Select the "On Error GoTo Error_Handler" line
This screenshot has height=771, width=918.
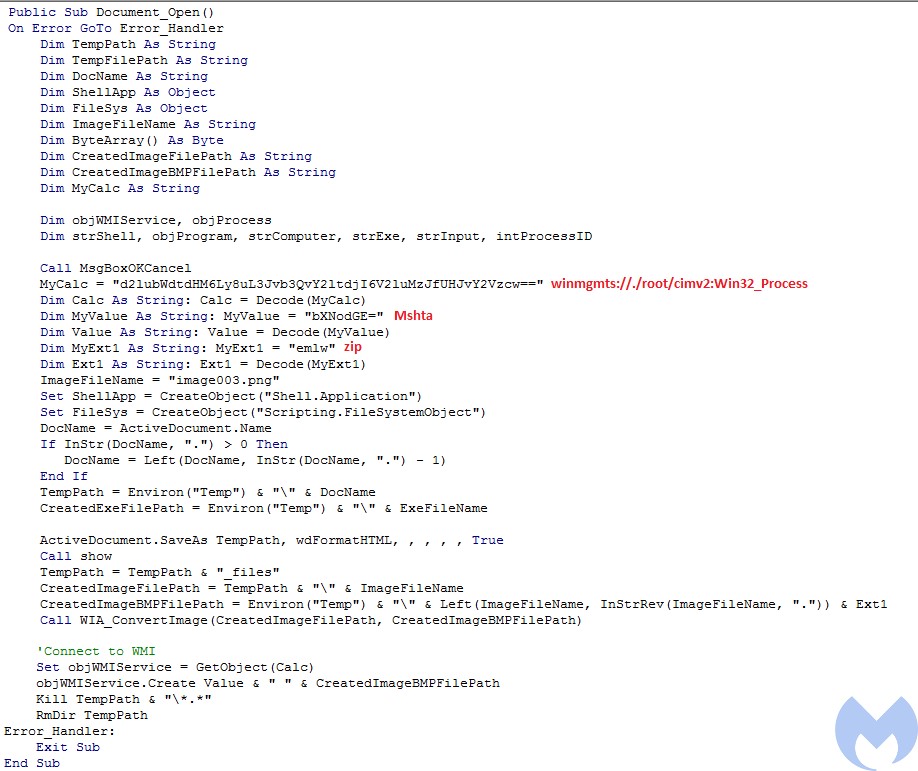click(x=115, y=28)
